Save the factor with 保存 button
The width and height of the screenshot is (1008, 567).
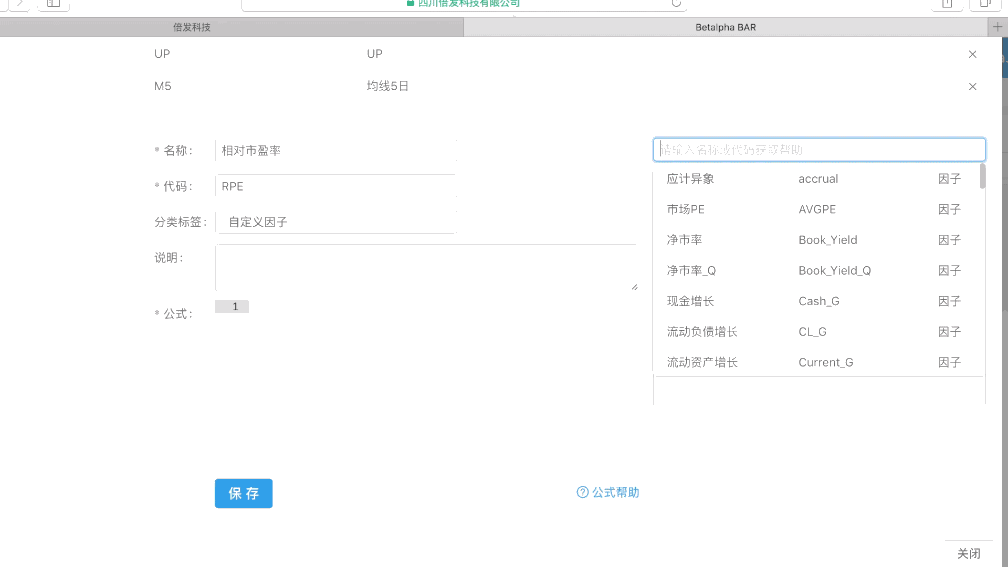[x=244, y=493]
